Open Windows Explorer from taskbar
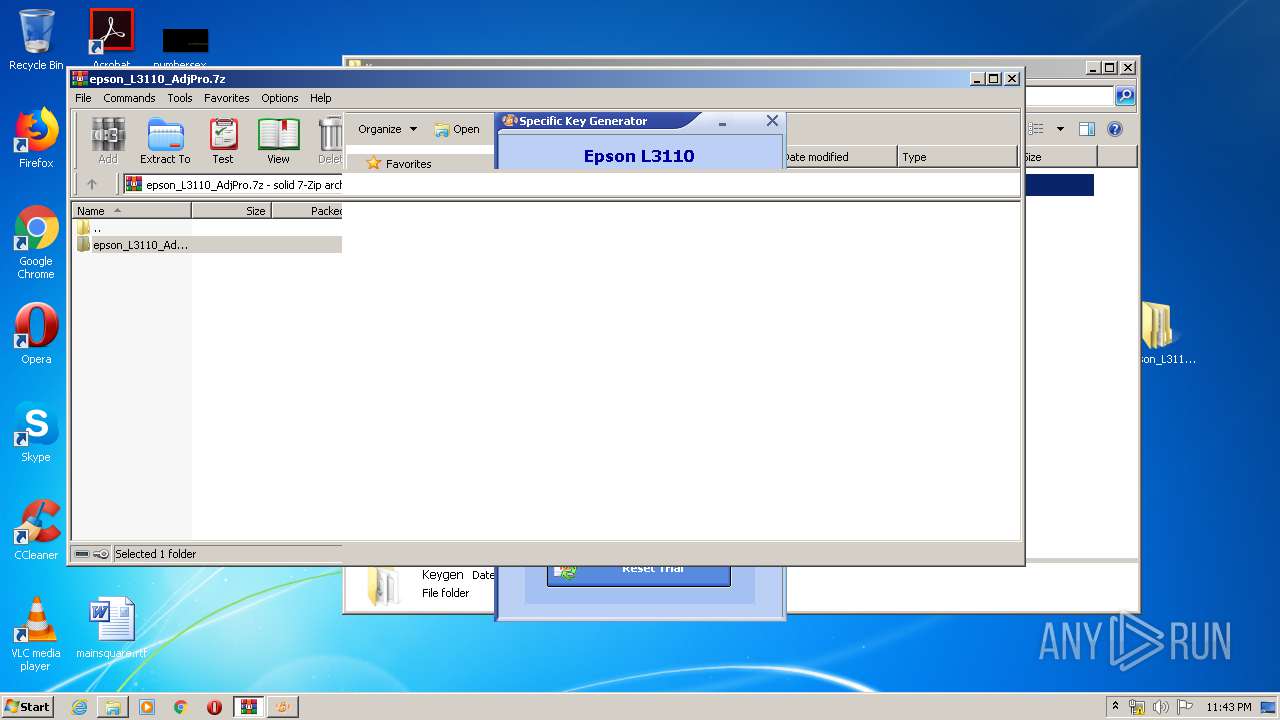Image resolution: width=1280 pixels, height=720 pixels. (113, 707)
